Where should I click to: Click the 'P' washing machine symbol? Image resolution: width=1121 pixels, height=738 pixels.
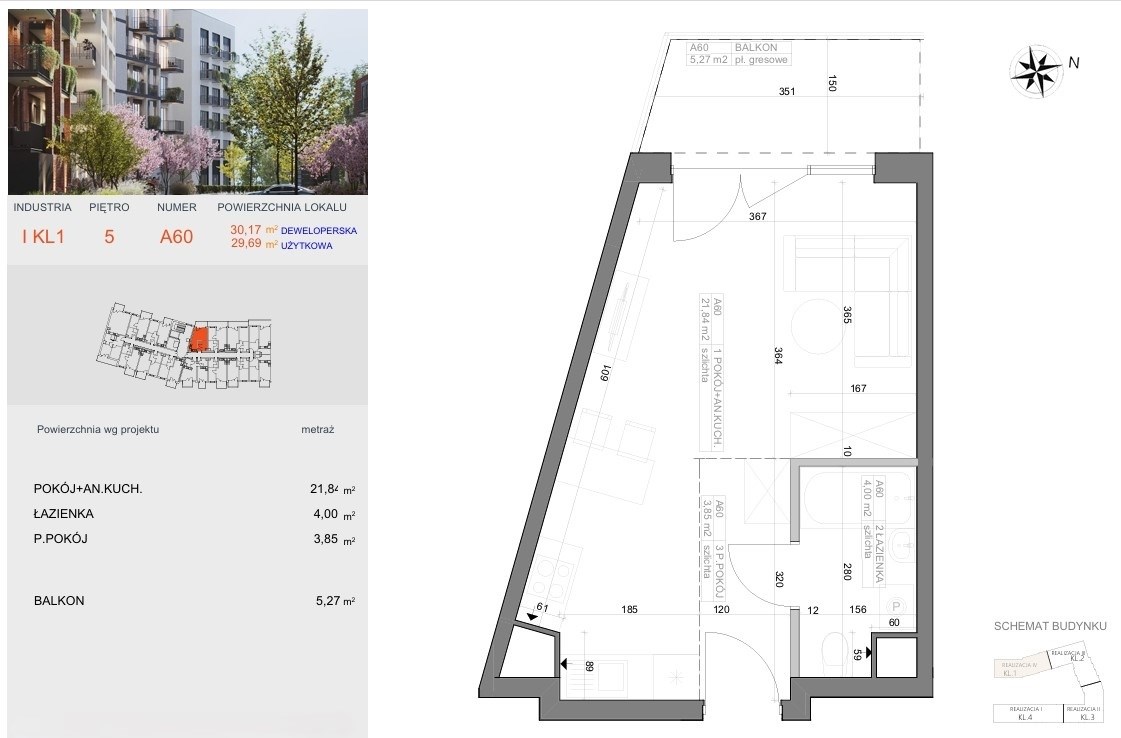(897, 607)
